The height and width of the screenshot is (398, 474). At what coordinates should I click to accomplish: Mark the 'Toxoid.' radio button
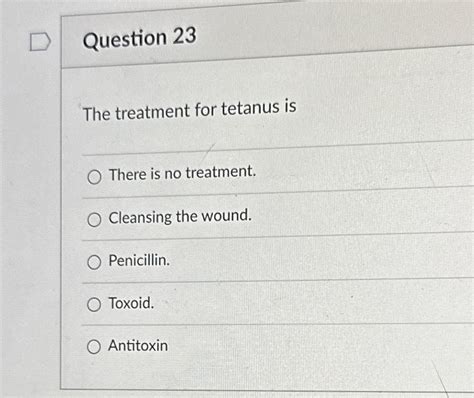point(94,304)
